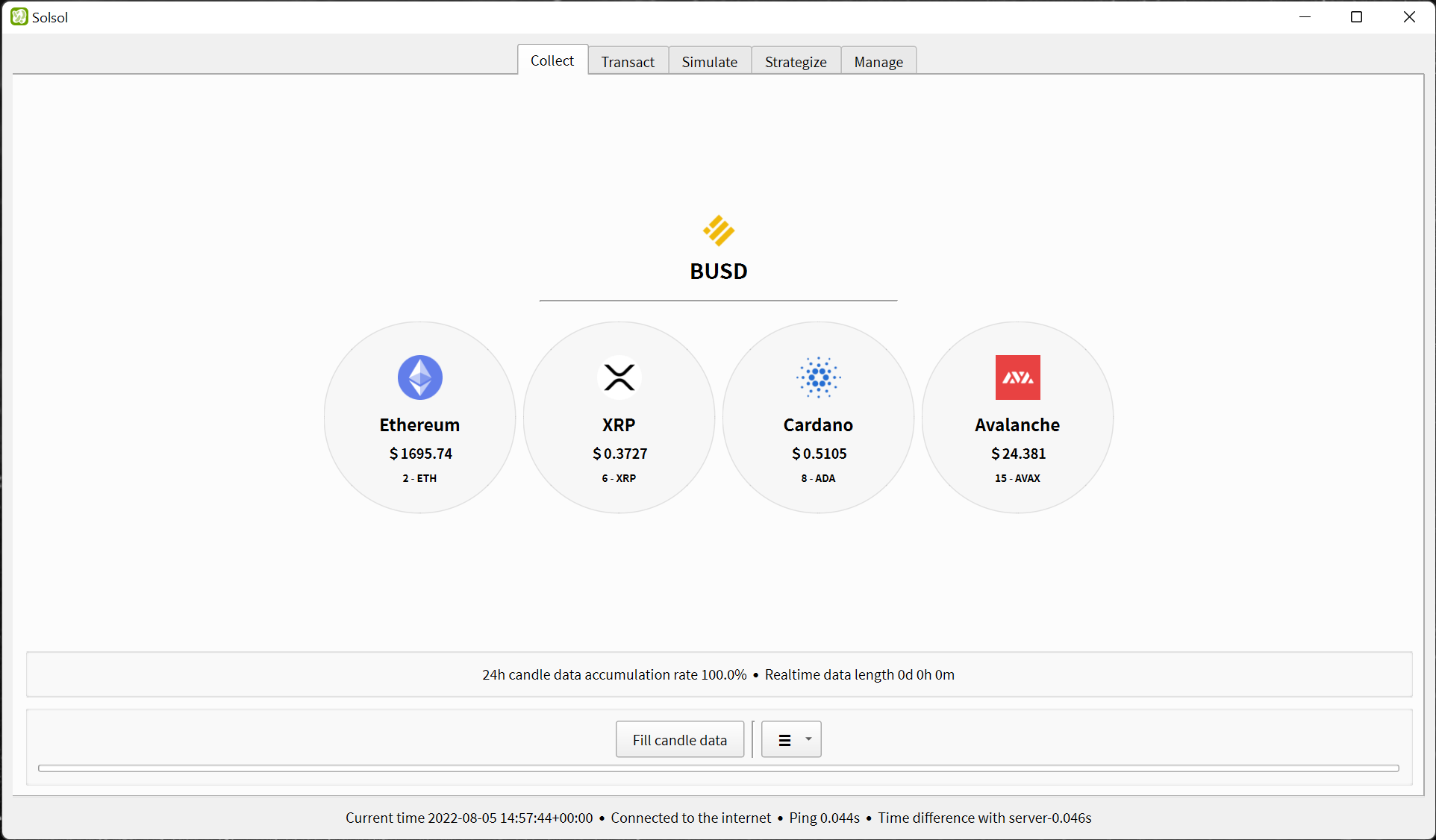Screen dimensions: 1436x840
Task: Open the Simulate tab
Action: click(709, 62)
